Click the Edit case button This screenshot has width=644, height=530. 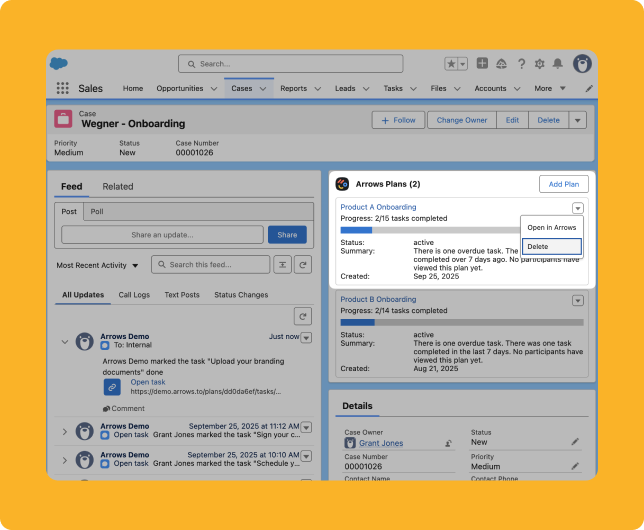pyautogui.click(x=512, y=120)
